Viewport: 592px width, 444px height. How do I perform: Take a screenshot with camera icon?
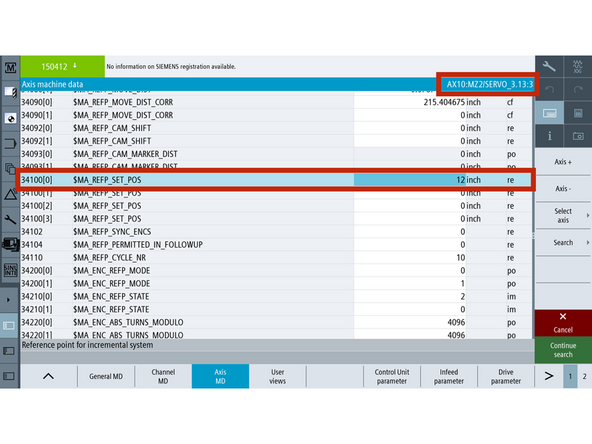pos(578,136)
